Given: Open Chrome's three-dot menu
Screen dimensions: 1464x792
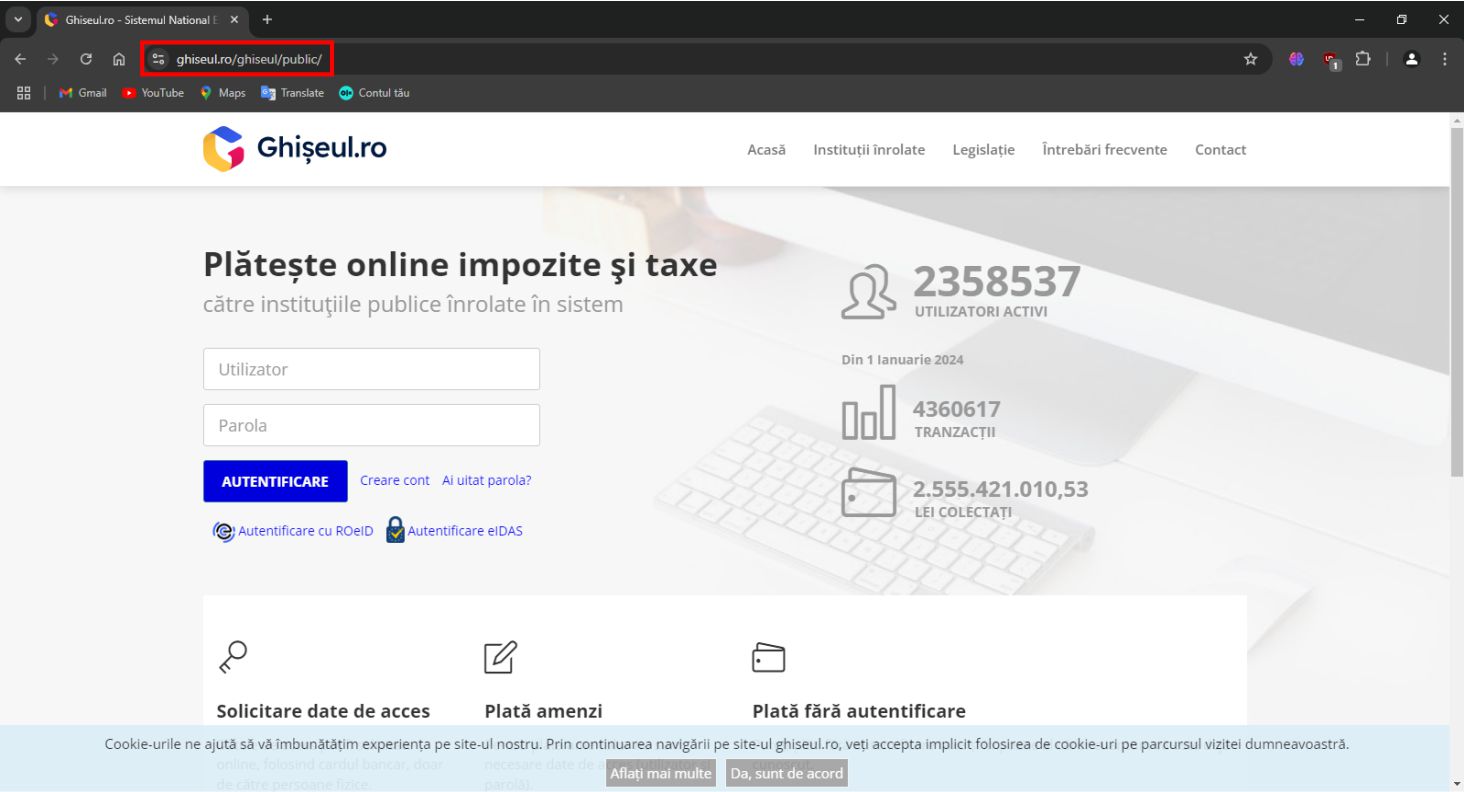Looking at the screenshot, I should click(1444, 59).
